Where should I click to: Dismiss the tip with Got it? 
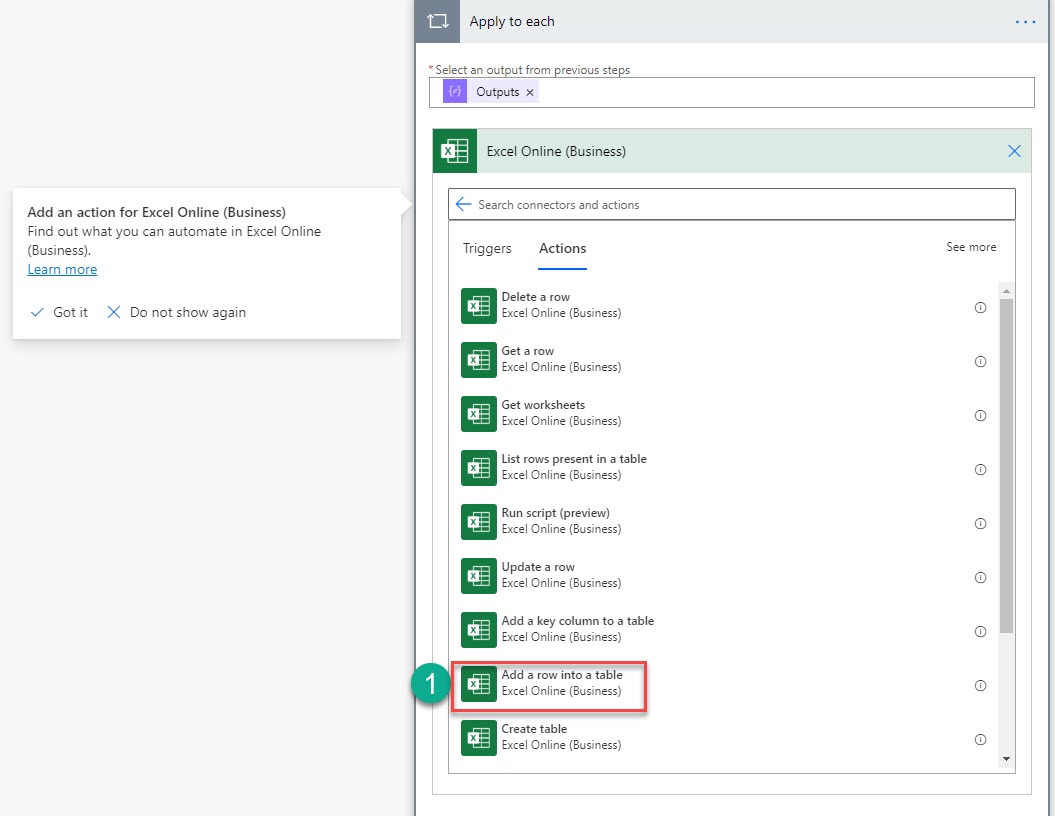(60, 312)
